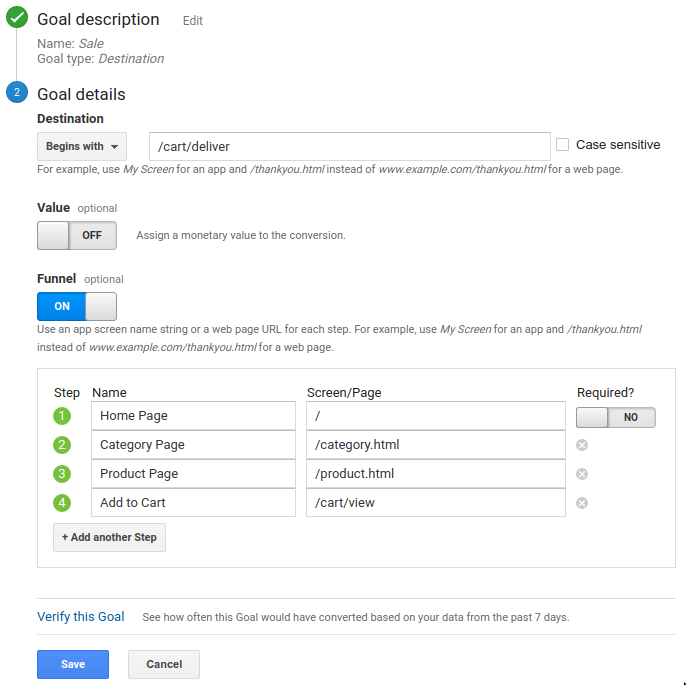Viewport: 686px width, 685px height.
Task: Click the green step 1 number badge
Action: click(62, 416)
